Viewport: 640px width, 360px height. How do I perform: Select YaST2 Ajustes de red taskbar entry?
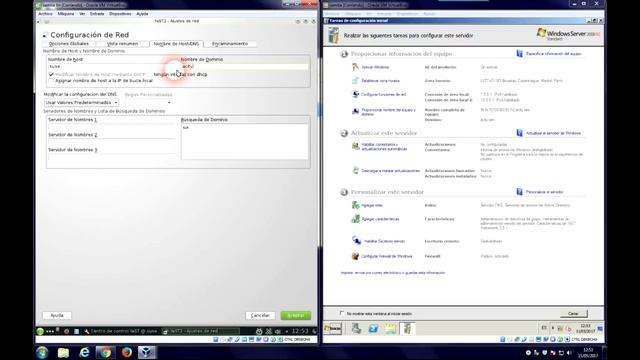(x=200, y=331)
